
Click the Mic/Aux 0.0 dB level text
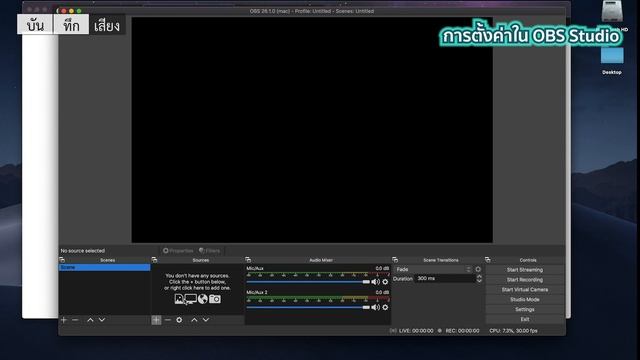382,269
